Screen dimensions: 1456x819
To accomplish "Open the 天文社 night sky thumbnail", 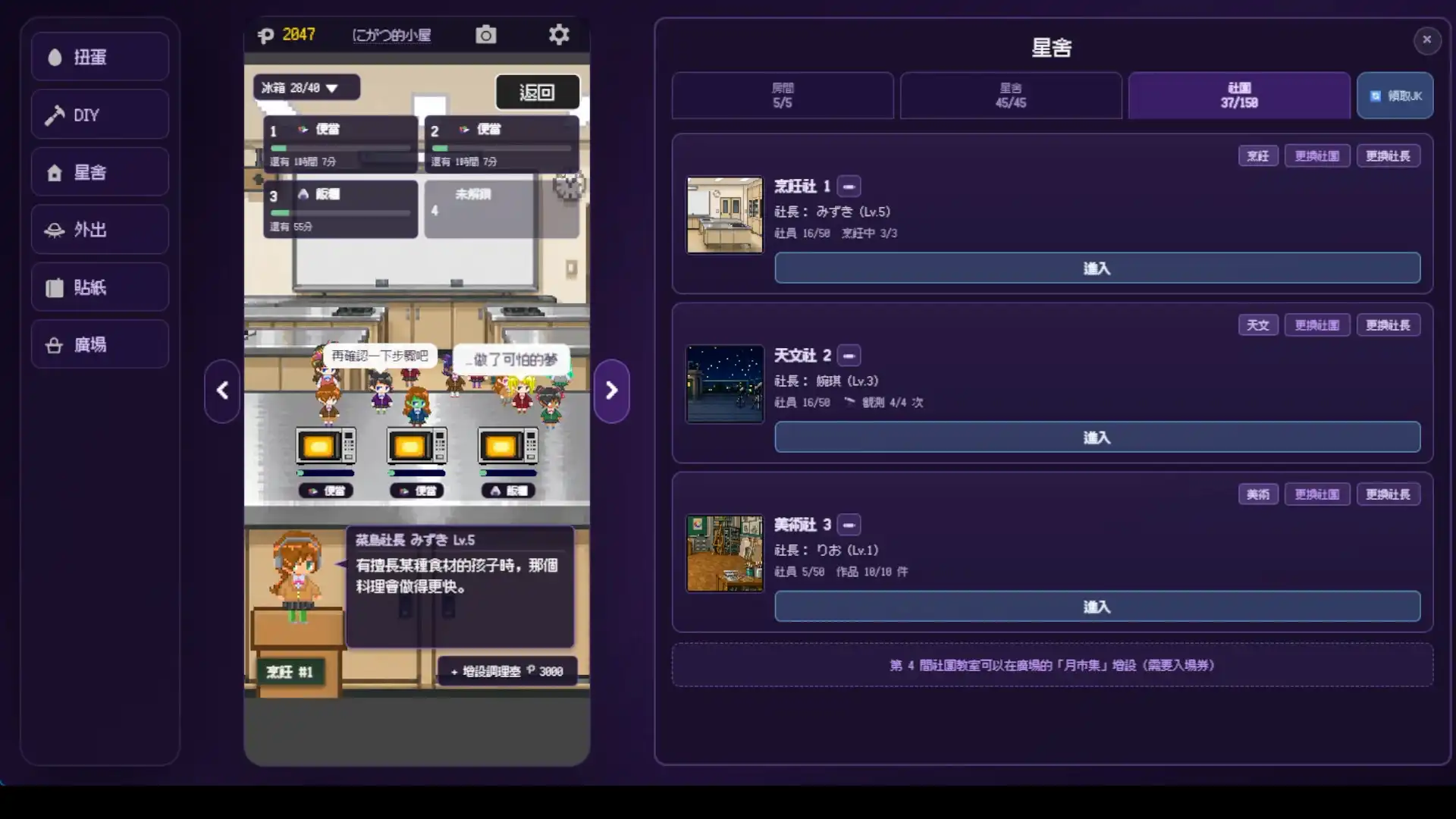I will click(x=725, y=384).
